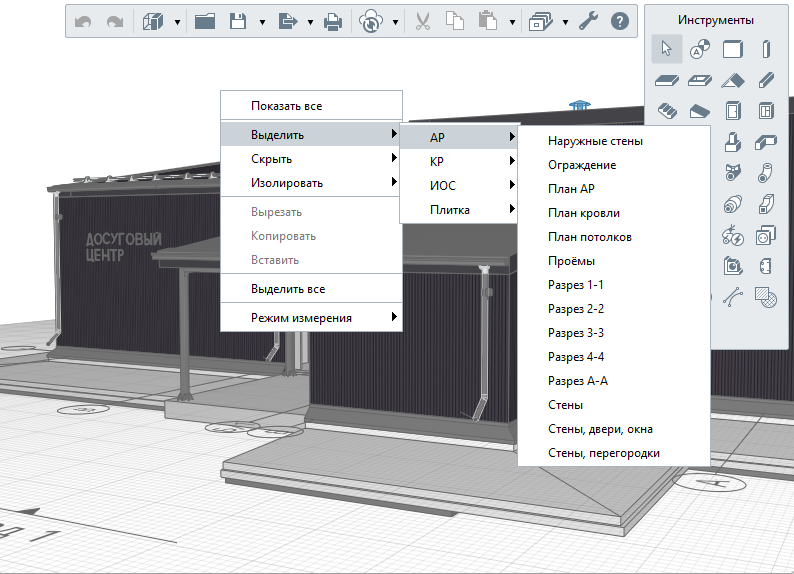Click the Print icon in toolbar

click(333, 21)
